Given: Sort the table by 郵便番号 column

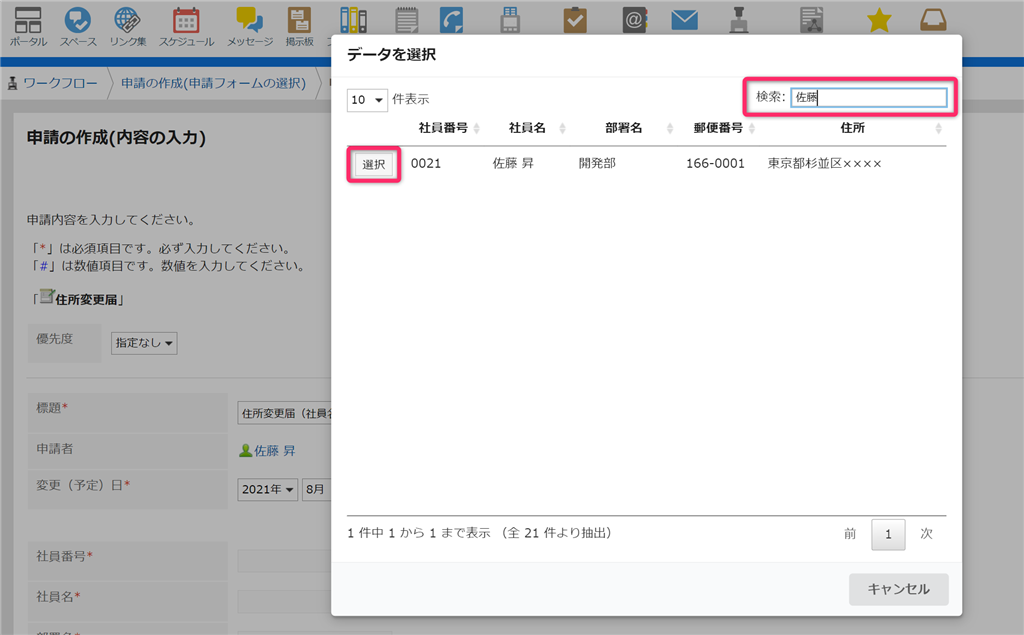Looking at the screenshot, I should 723,128.
